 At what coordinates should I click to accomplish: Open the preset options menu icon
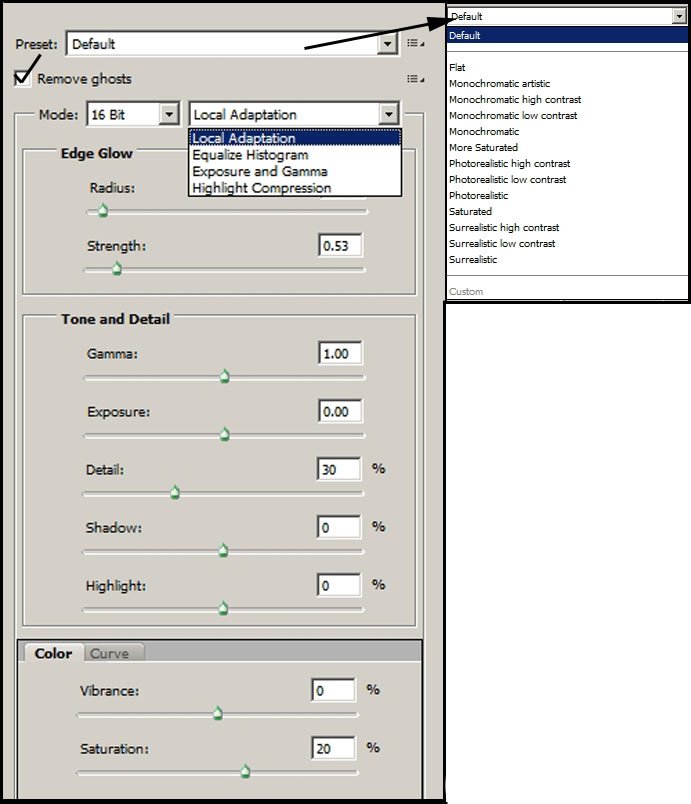click(x=415, y=44)
